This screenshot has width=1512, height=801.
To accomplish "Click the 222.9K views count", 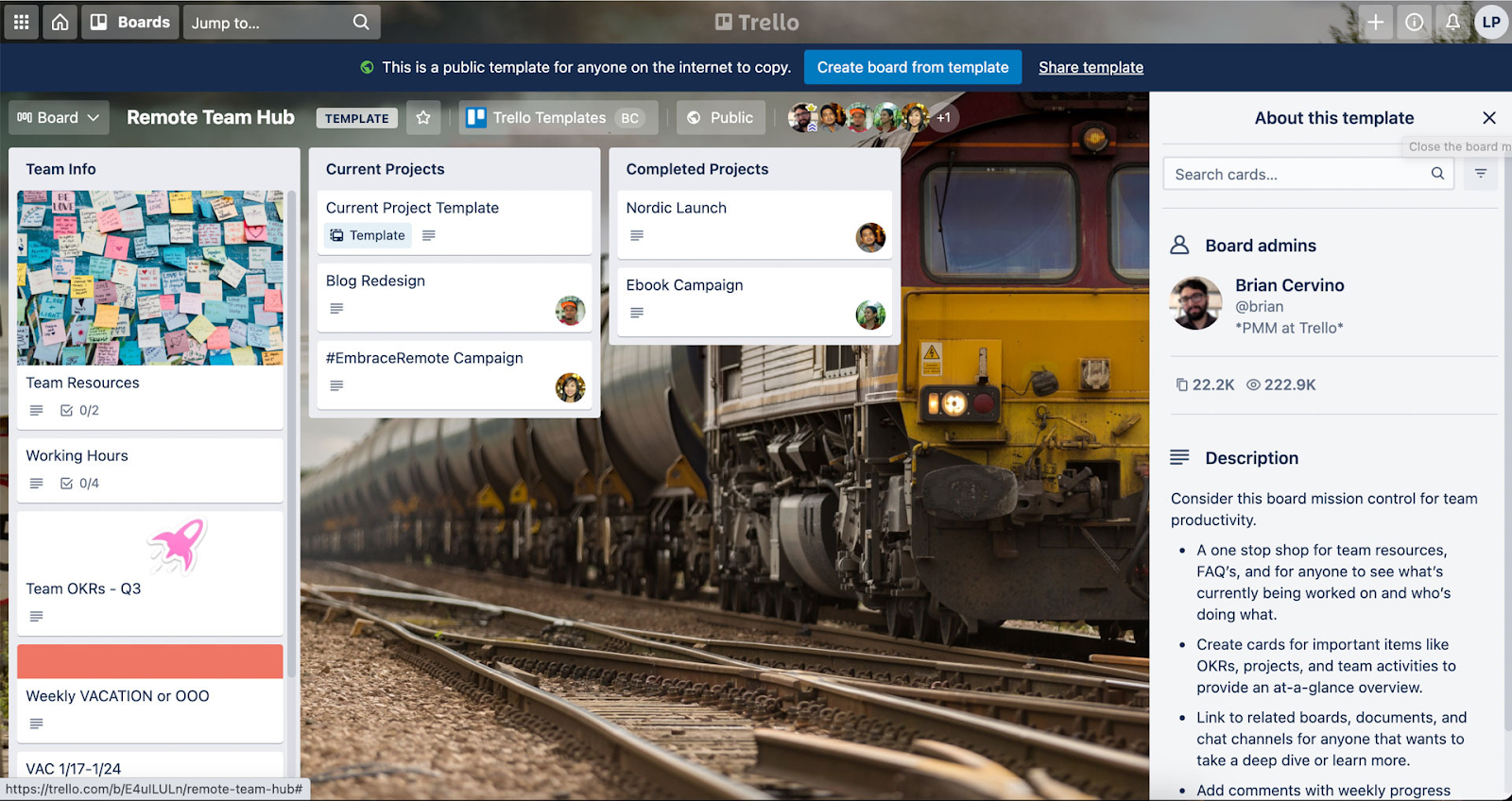I will pos(1280,384).
